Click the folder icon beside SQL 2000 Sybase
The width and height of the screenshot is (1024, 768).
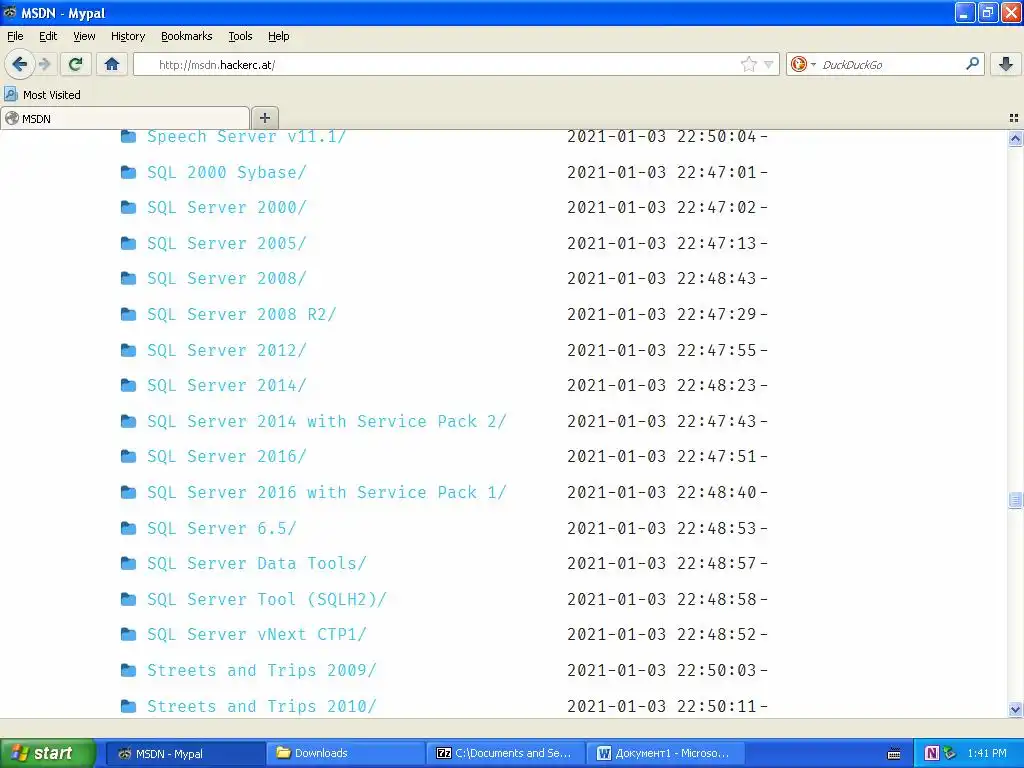[129, 172]
